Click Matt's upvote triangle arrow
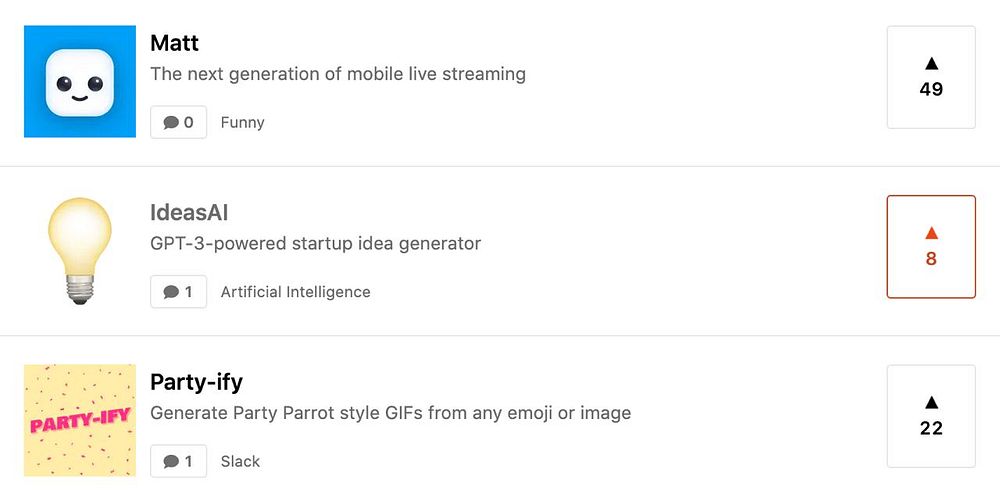 tap(931, 63)
